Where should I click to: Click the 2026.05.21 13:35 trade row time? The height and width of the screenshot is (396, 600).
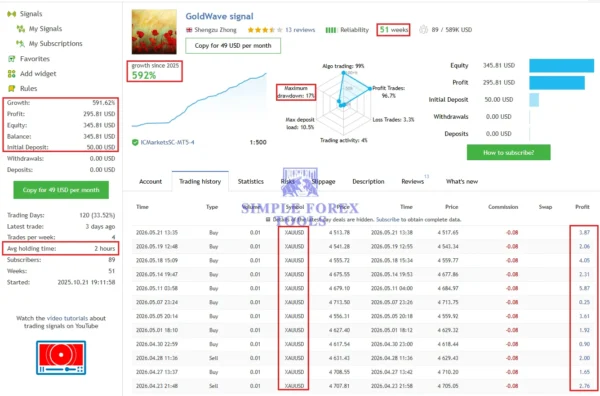(x=157, y=233)
